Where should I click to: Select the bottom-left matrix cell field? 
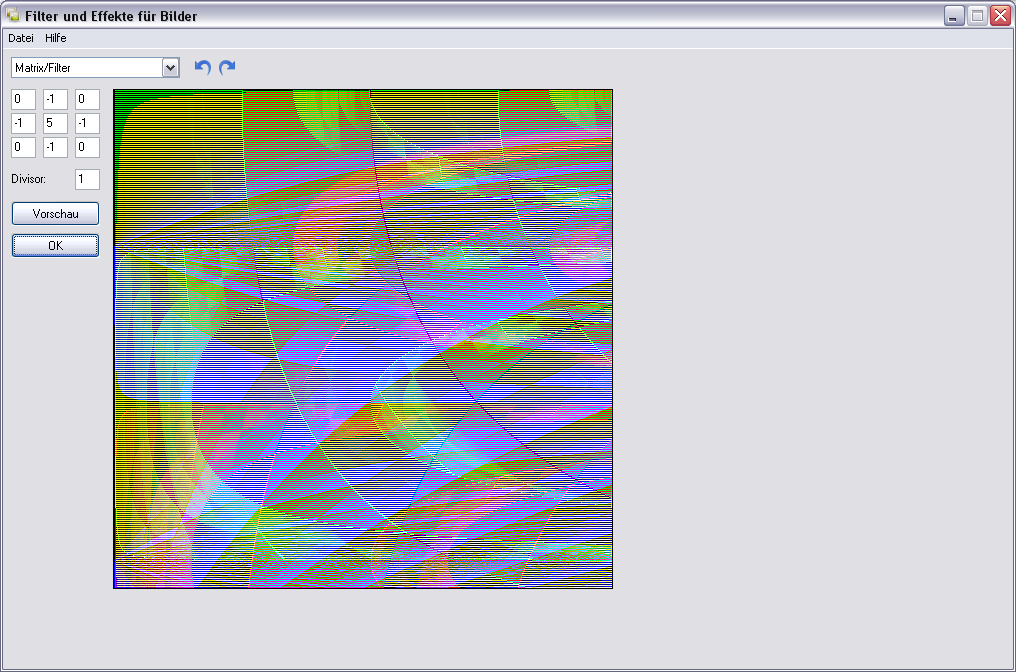(x=23, y=147)
